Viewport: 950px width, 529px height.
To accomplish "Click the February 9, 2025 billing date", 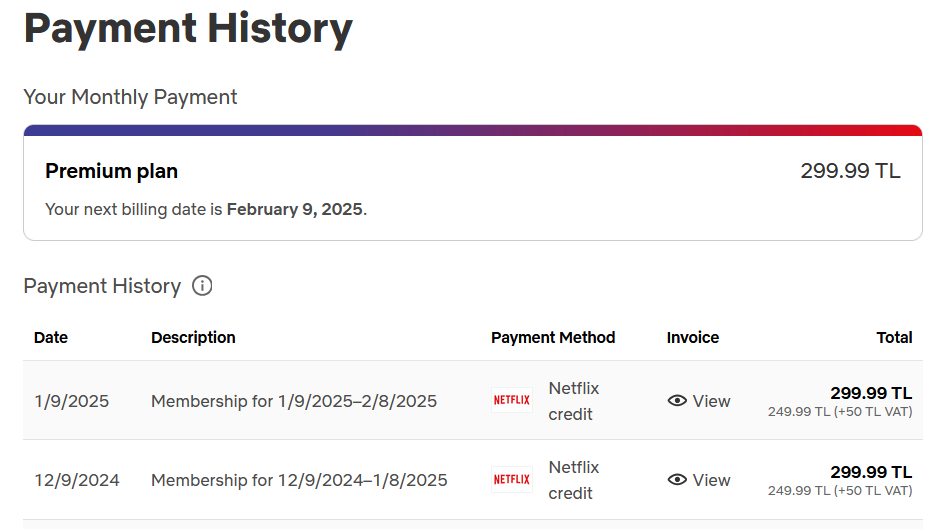I will point(295,210).
